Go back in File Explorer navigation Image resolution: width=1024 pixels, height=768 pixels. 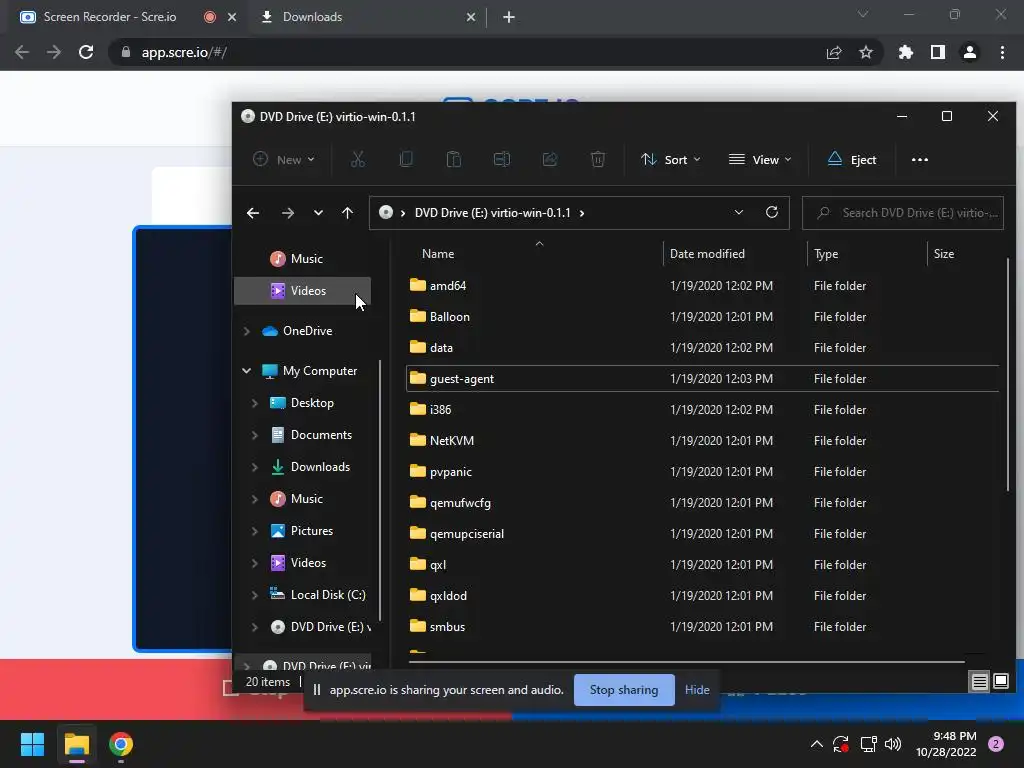pyautogui.click(x=253, y=213)
